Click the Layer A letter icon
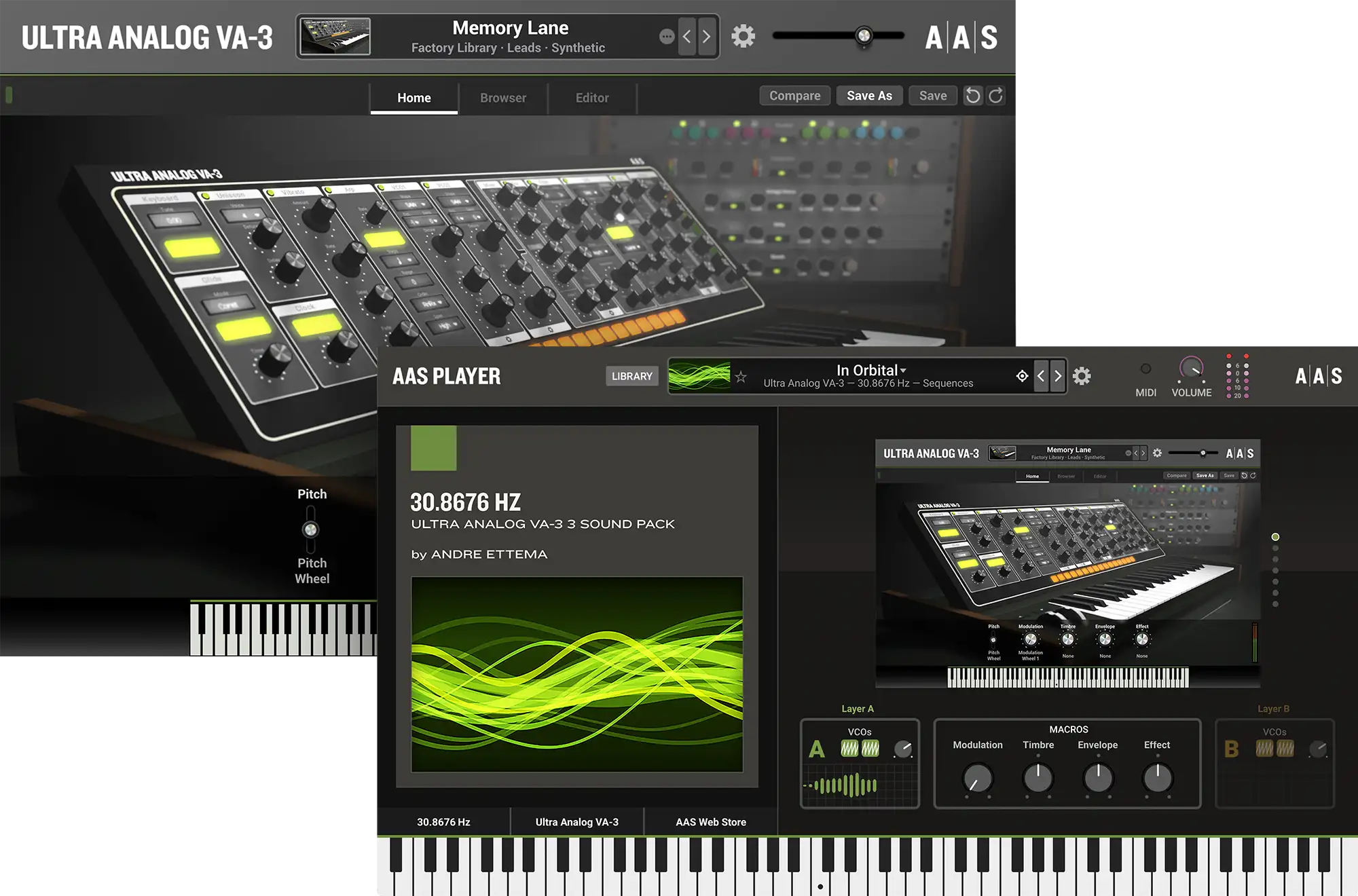This screenshot has width=1358, height=896. tap(817, 749)
